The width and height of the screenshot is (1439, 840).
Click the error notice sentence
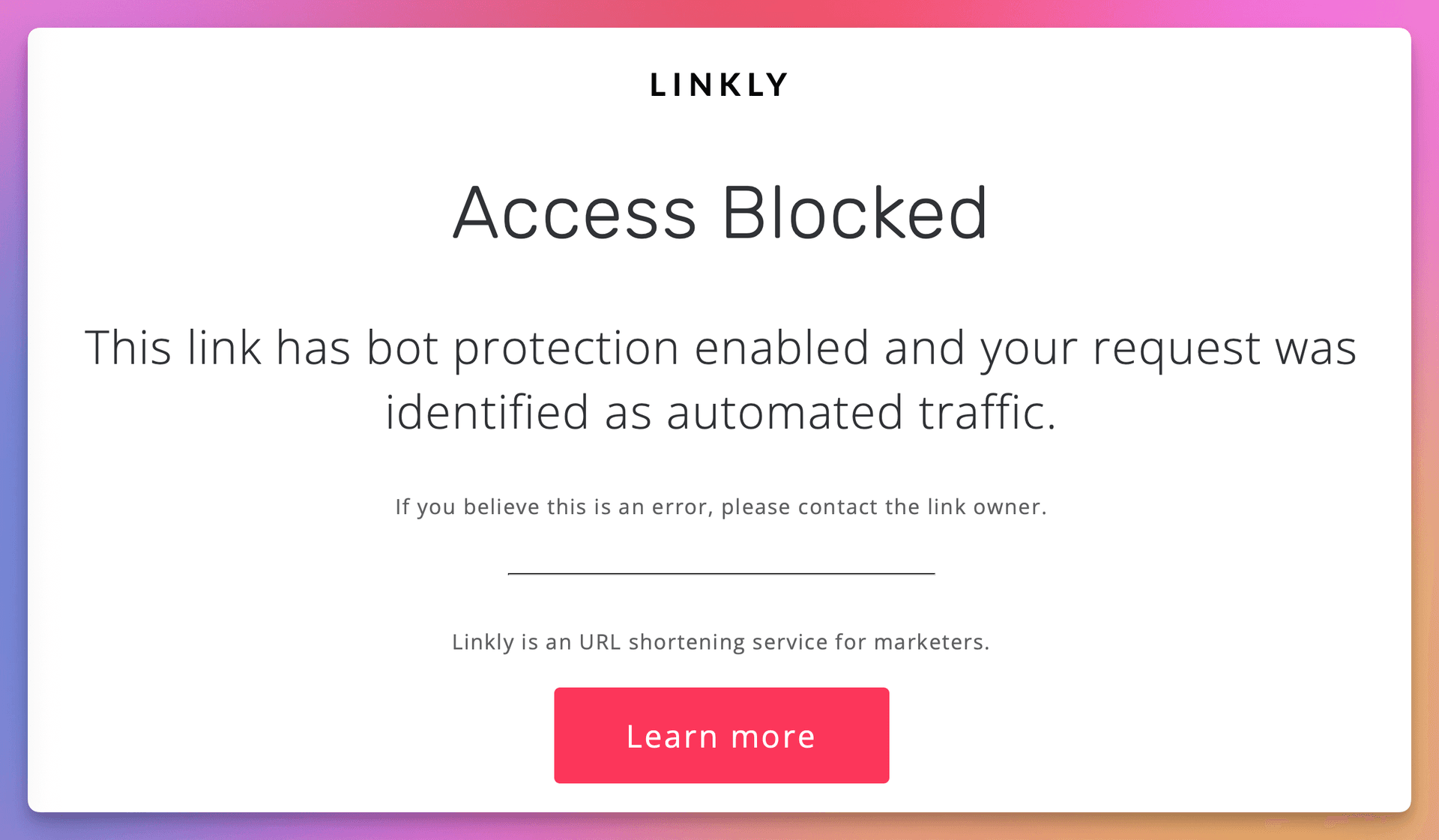(x=719, y=507)
